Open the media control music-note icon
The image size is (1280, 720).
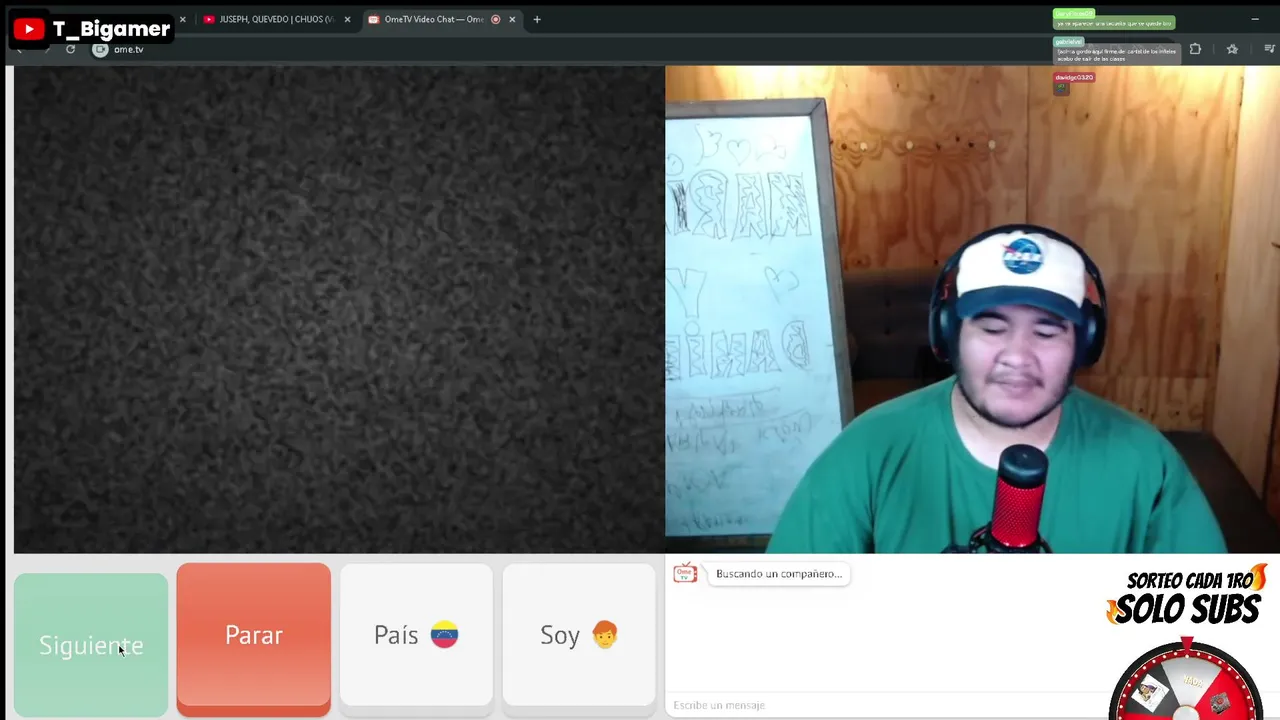(x=1269, y=49)
